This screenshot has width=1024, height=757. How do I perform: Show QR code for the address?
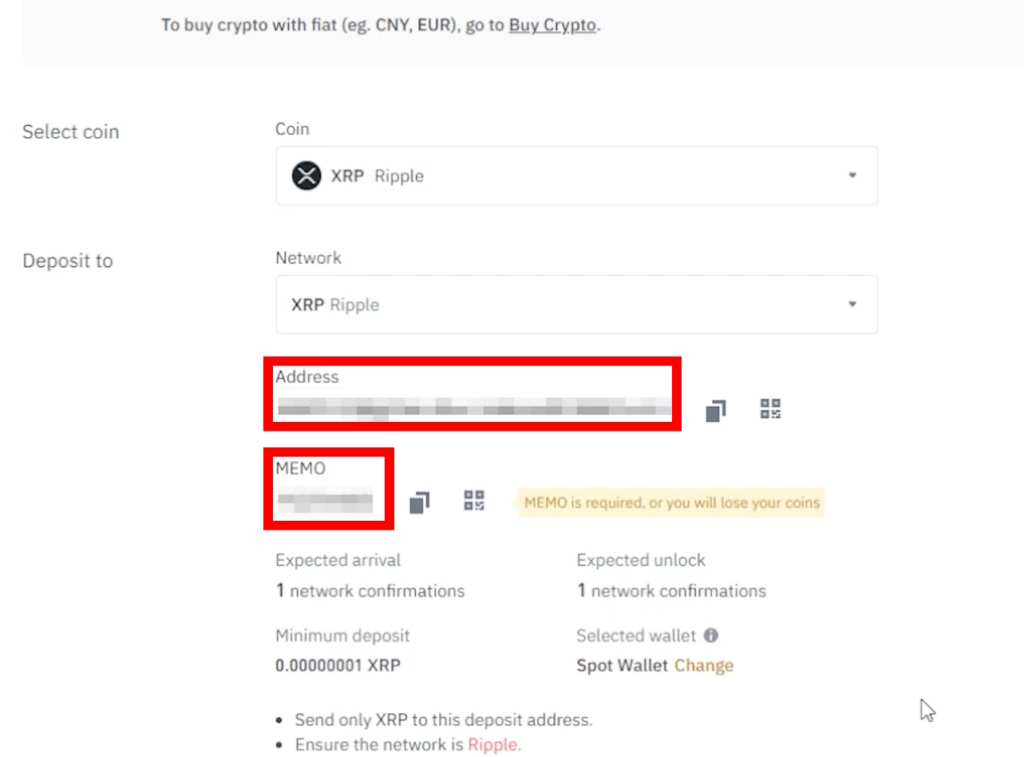pos(771,409)
